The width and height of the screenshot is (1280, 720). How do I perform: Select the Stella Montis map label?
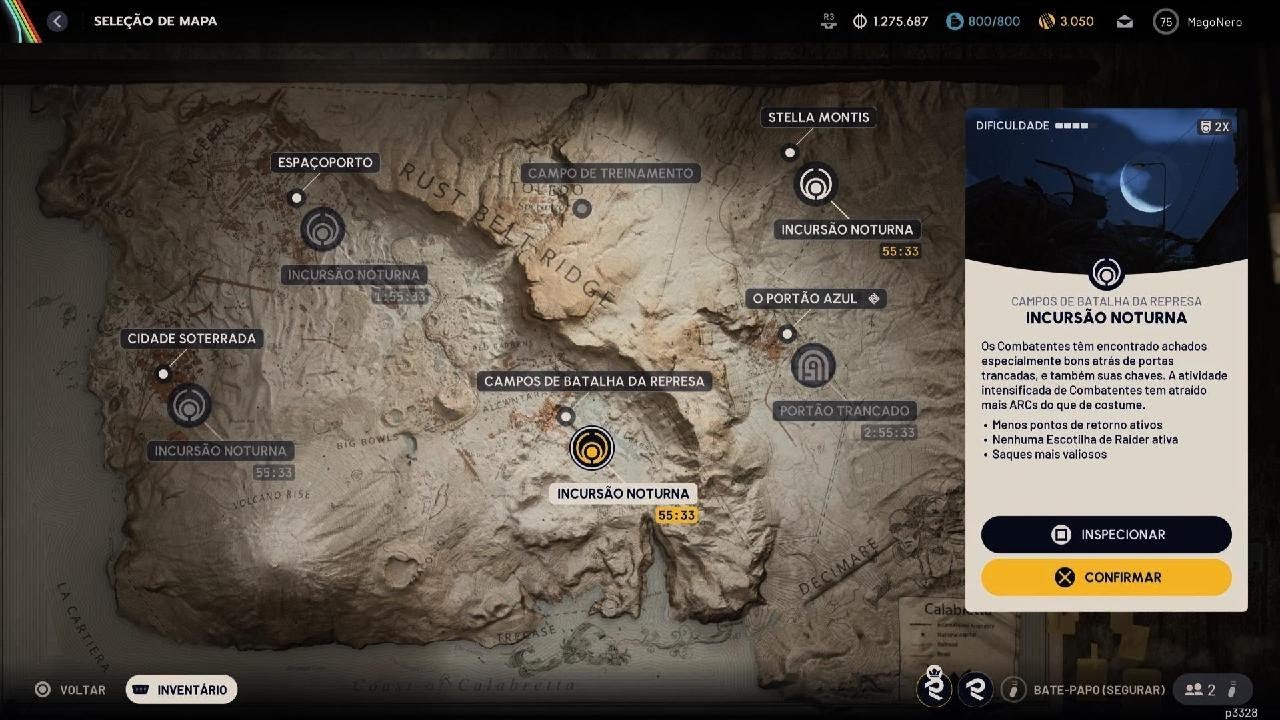pyautogui.click(x=819, y=117)
